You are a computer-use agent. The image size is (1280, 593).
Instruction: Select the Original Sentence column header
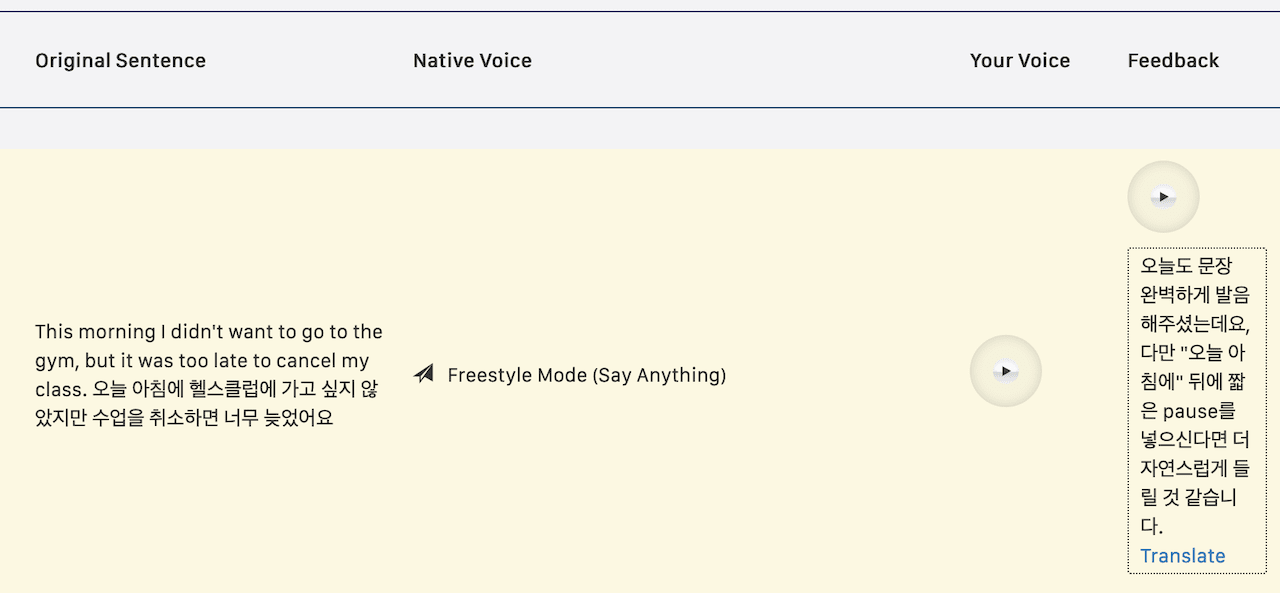pos(120,60)
